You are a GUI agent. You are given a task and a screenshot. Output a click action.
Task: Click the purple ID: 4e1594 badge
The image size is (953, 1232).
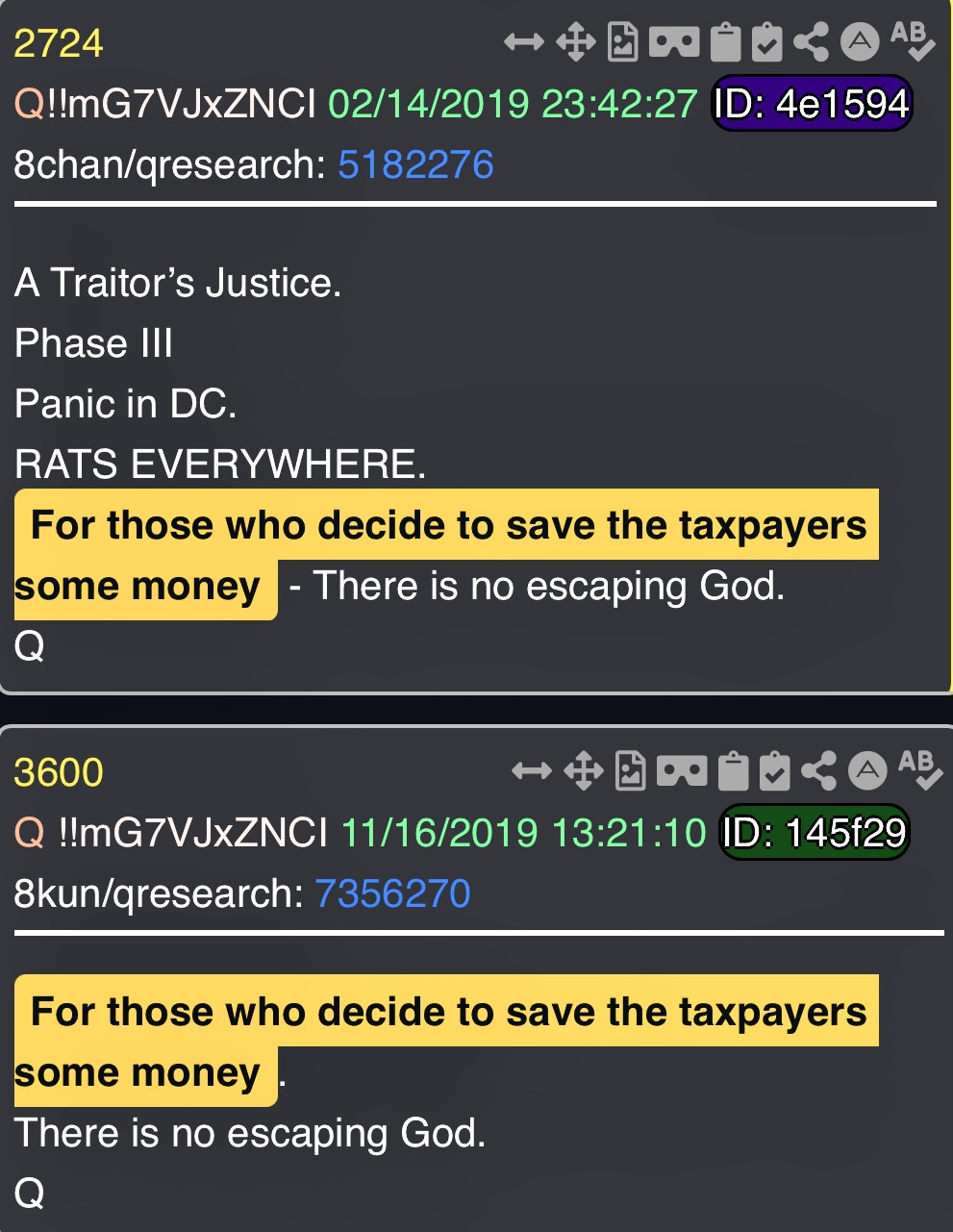tap(812, 103)
